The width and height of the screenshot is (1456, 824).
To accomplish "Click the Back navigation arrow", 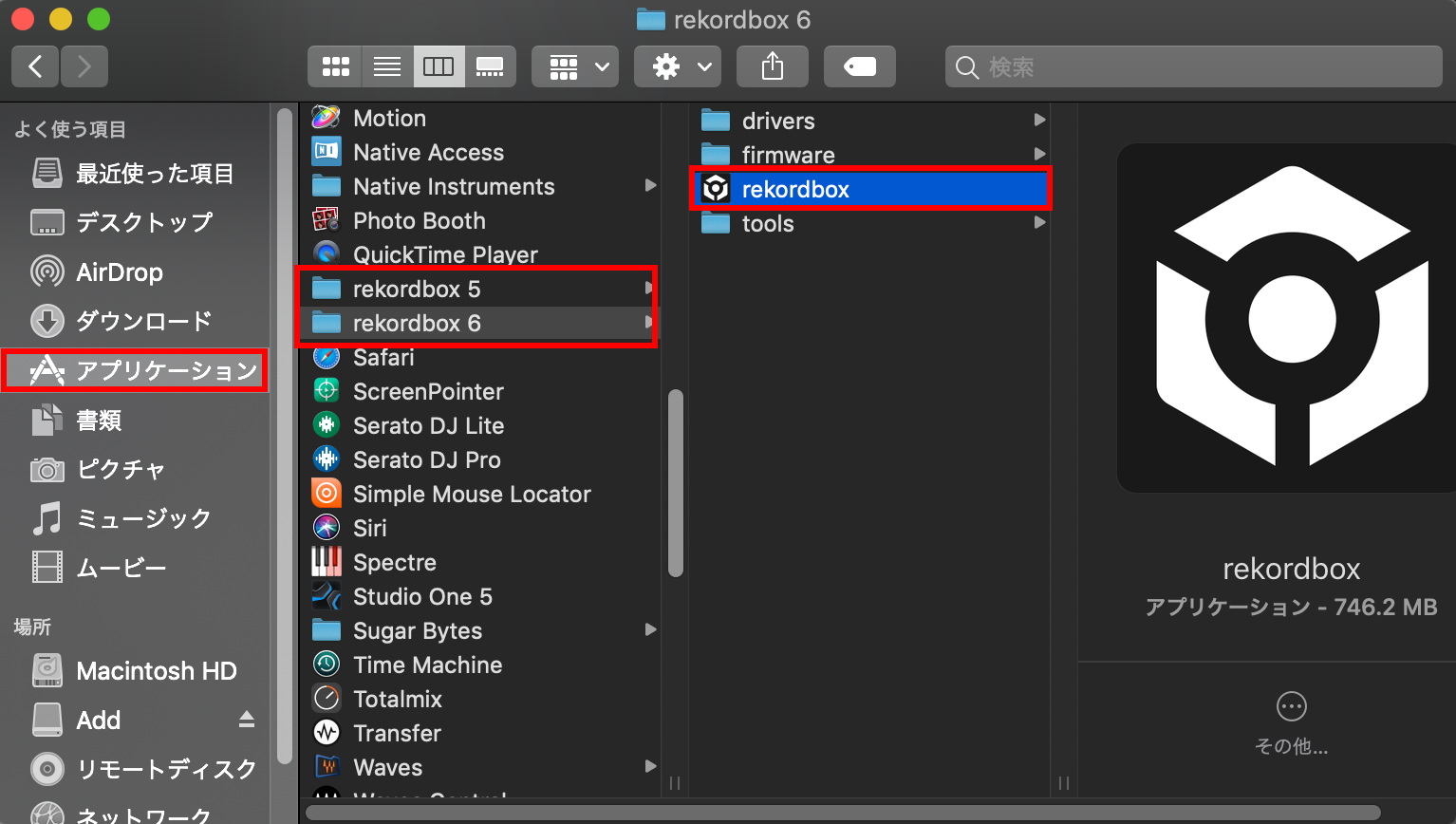I will click(36, 66).
